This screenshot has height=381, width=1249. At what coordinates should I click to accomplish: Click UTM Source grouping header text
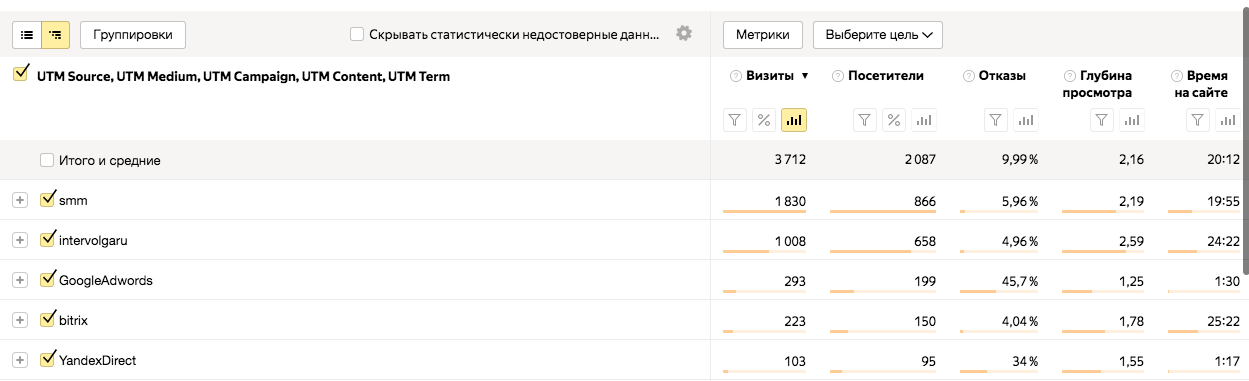243,76
